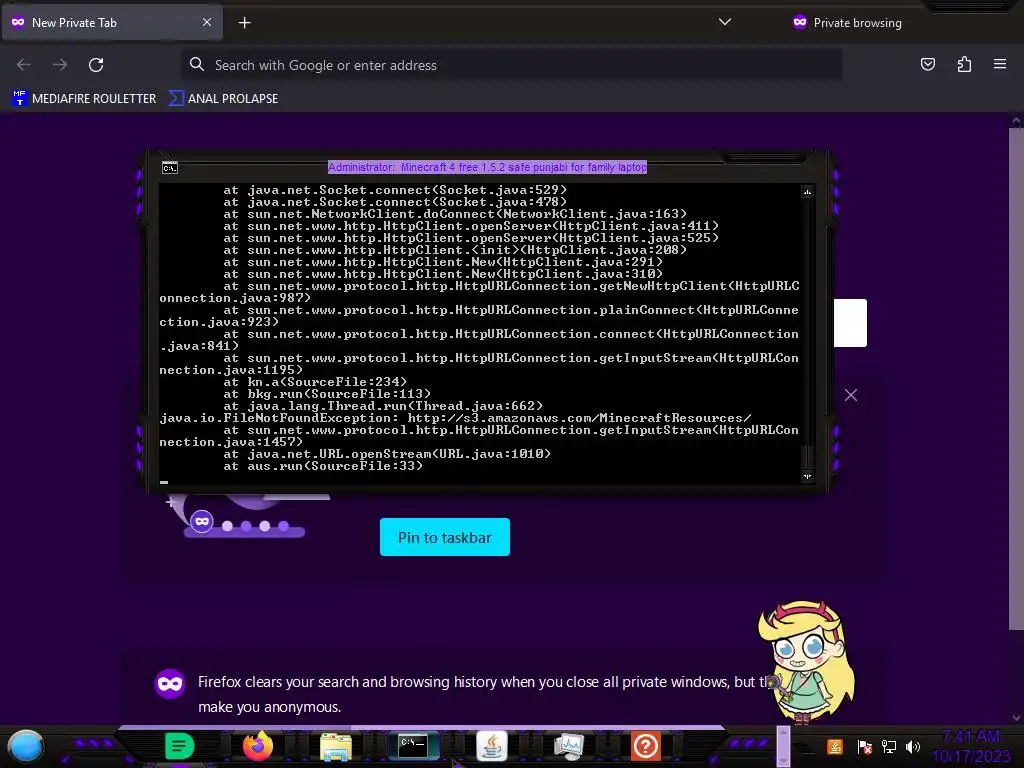Image resolution: width=1024 pixels, height=768 pixels.
Task: Open Action Center flag tray icon
Action: pyautogui.click(x=865, y=746)
